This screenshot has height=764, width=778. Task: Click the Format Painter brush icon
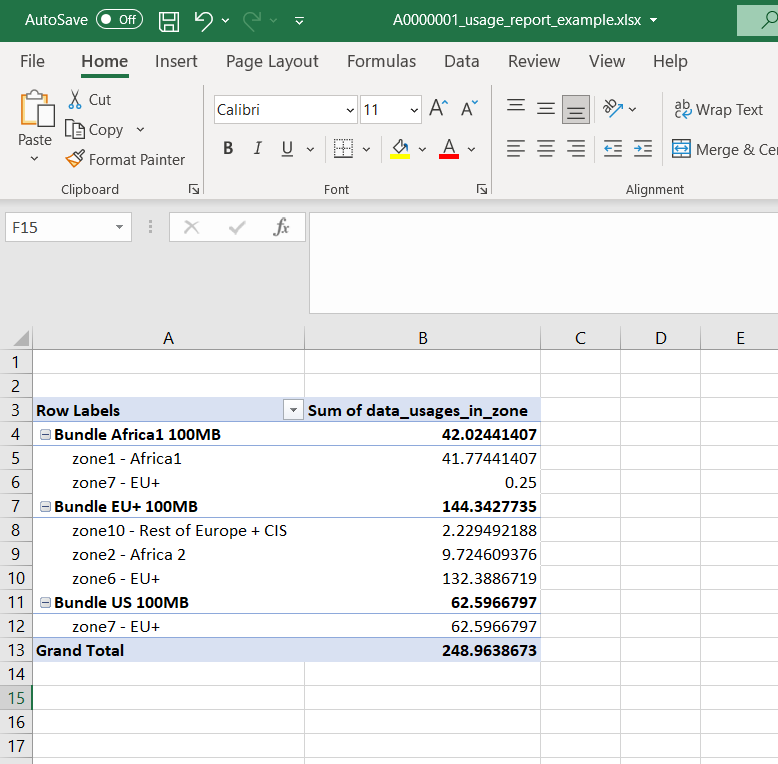pos(75,159)
